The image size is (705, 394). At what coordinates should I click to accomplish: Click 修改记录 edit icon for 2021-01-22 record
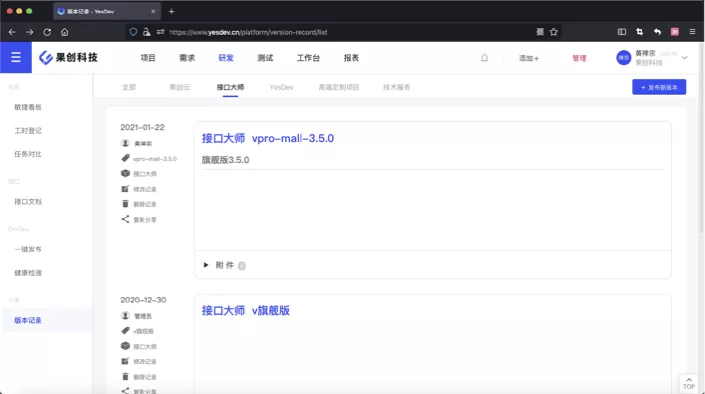[125, 189]
